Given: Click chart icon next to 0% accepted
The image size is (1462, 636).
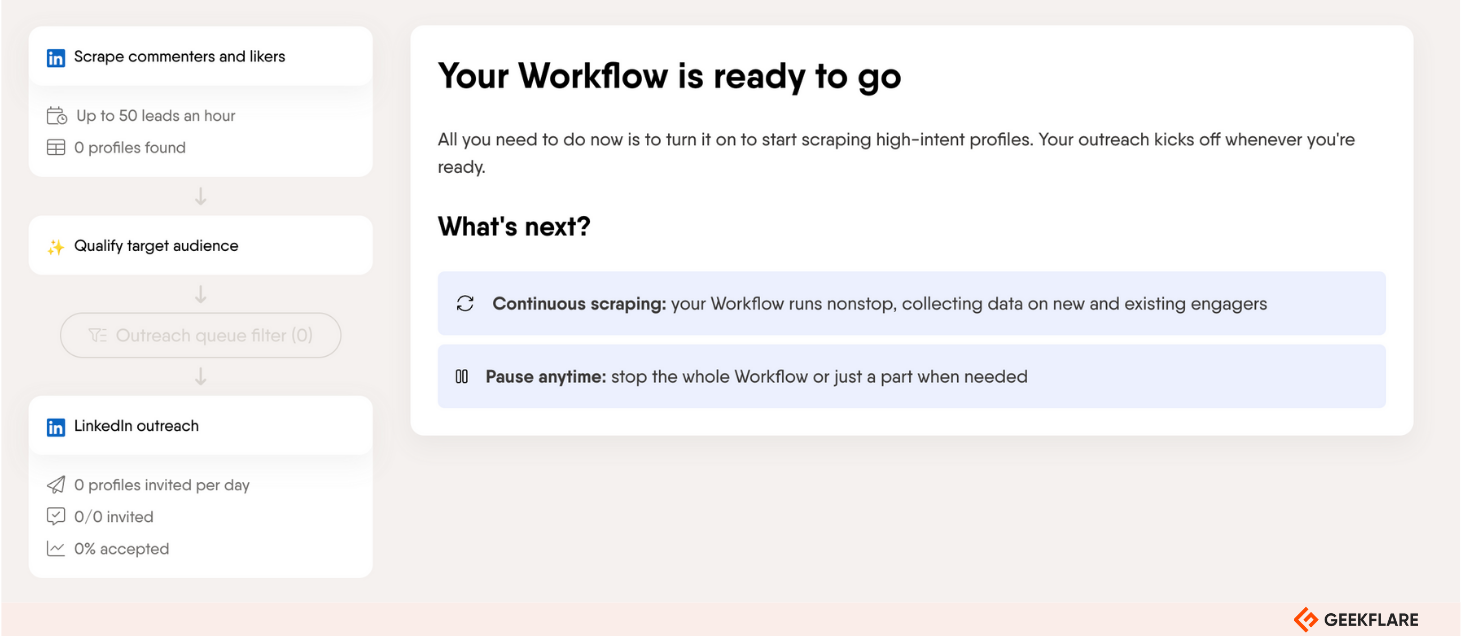Looking at the screenshot, I should pos(56,549).
